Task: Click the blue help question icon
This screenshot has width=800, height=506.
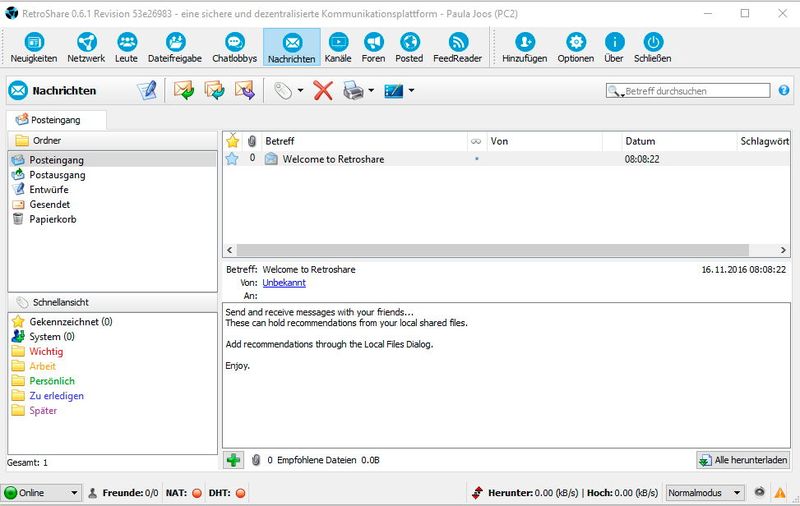Action: tap(784, 90)
